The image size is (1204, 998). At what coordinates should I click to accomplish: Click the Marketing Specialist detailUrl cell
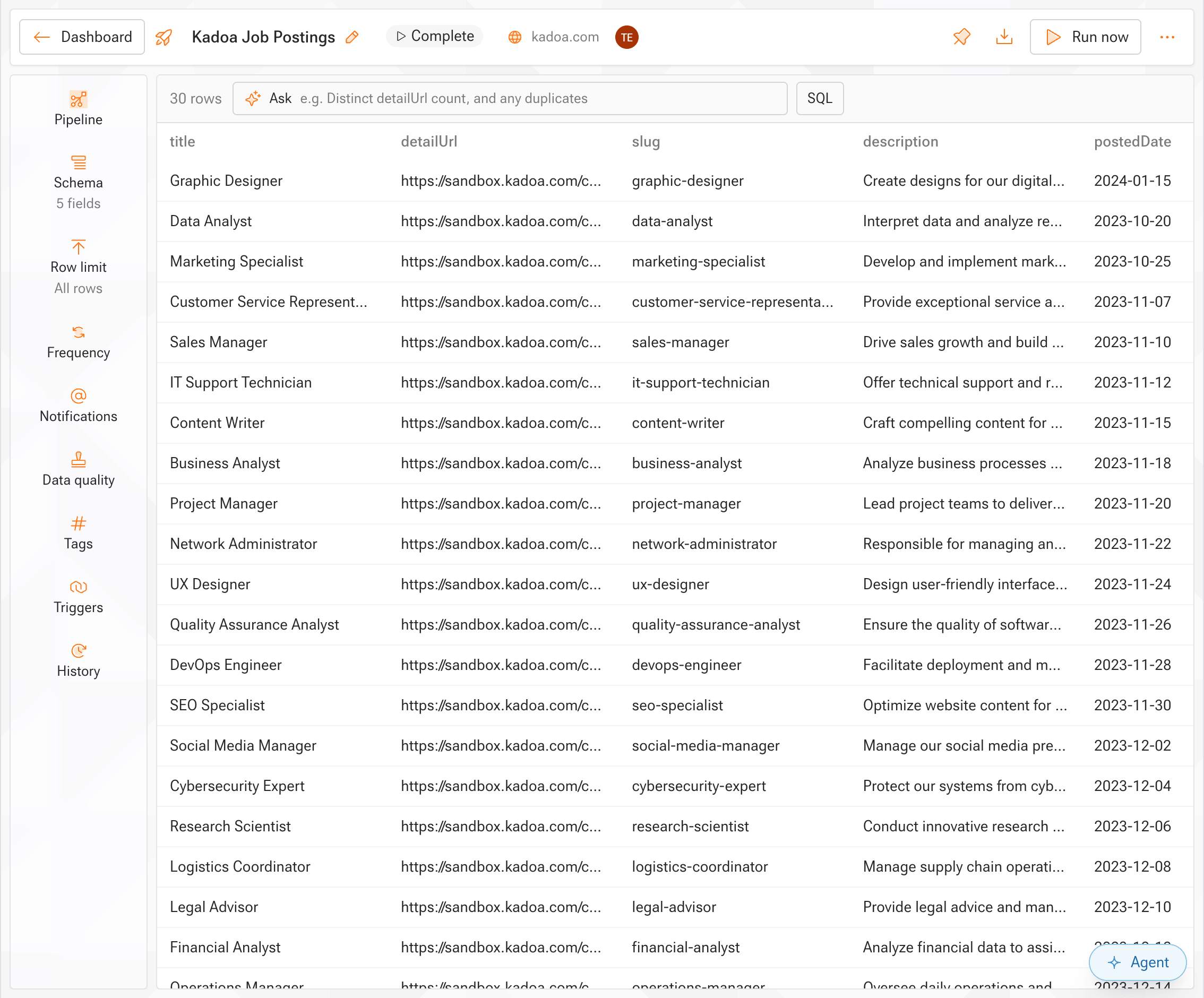pos(501,262)
